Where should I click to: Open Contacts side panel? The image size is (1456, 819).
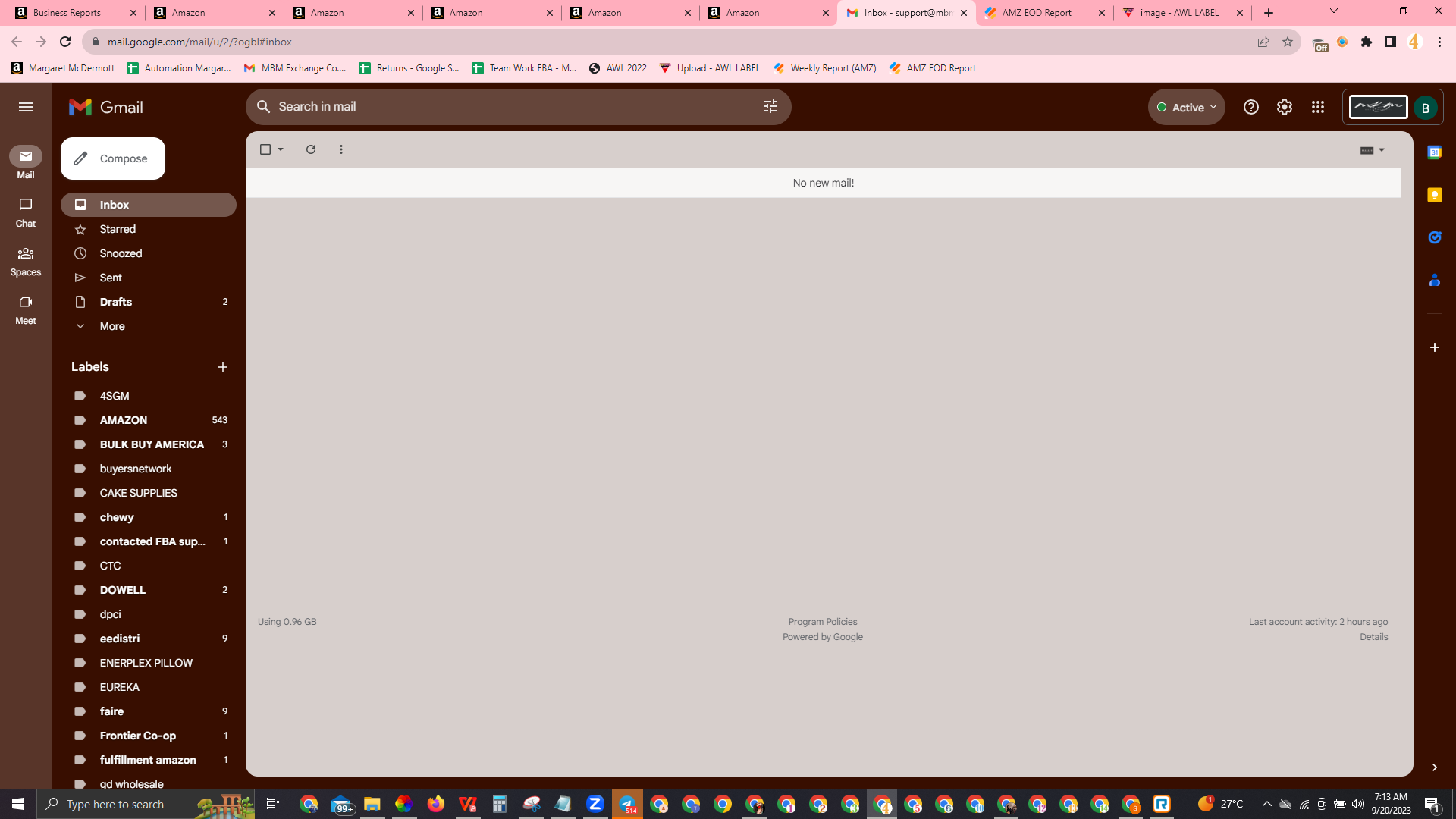click(1435, 280)
